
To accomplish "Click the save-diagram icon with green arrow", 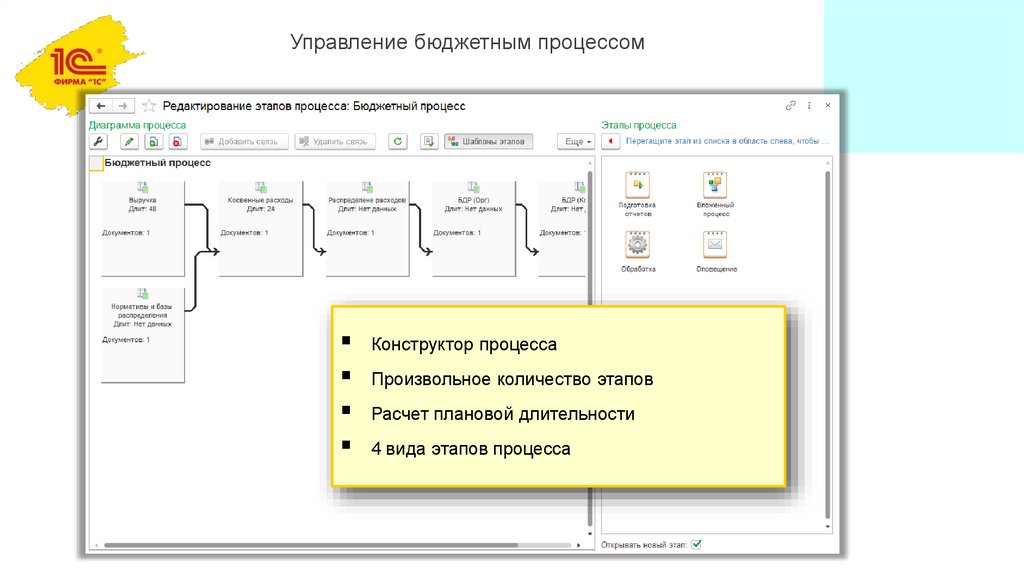I will 428,141.
